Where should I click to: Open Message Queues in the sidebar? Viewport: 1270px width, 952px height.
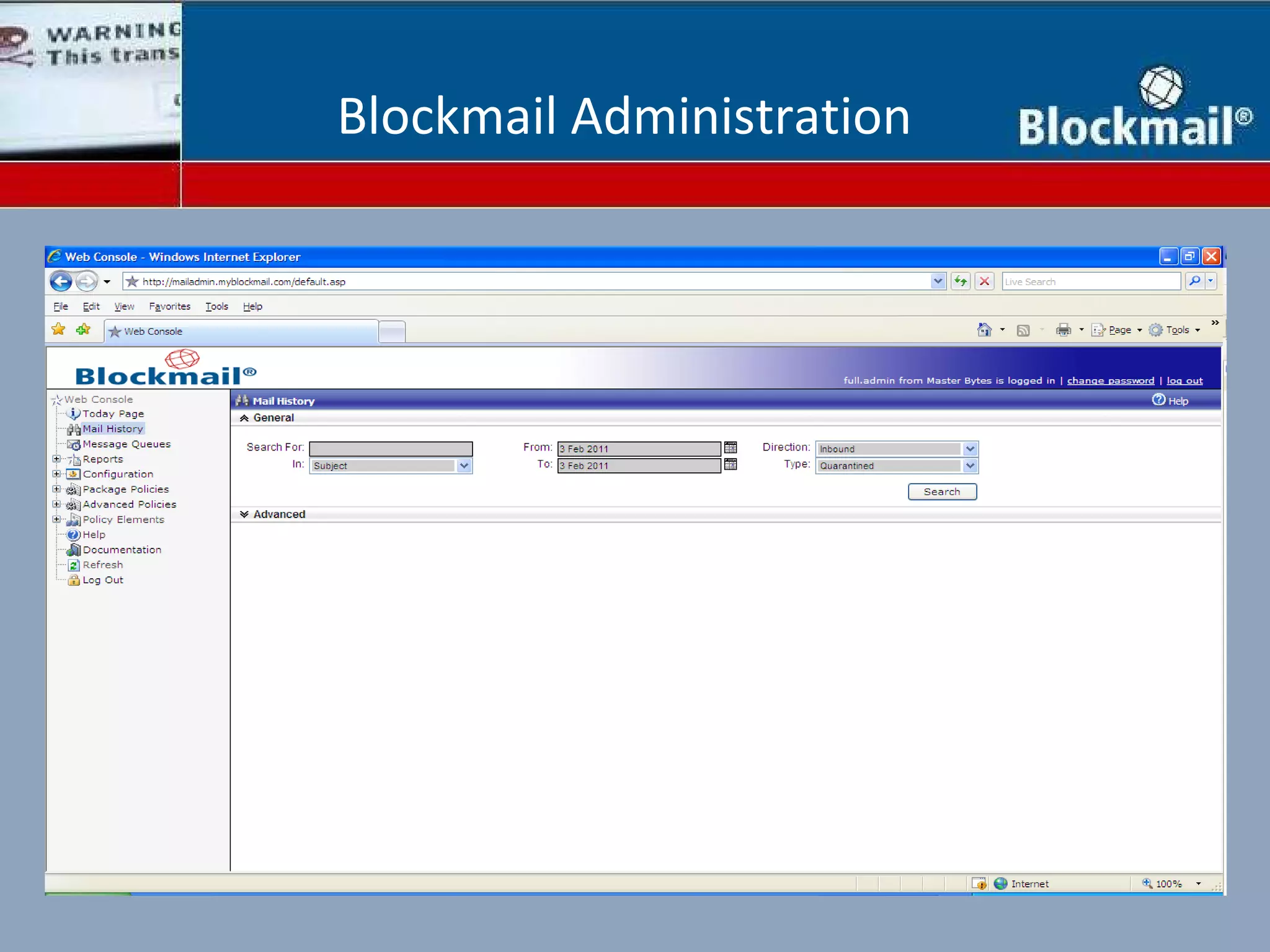click(127, 444)
